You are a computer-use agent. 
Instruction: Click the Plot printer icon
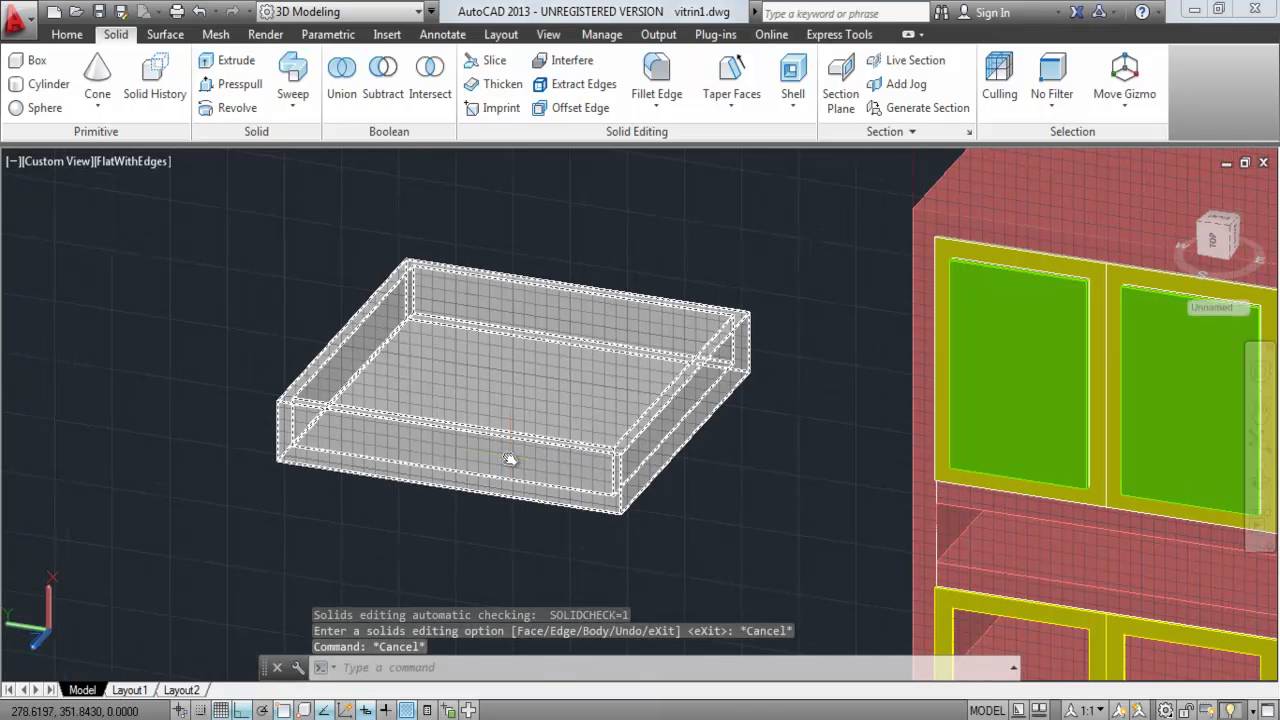click(x=177, y=12)
